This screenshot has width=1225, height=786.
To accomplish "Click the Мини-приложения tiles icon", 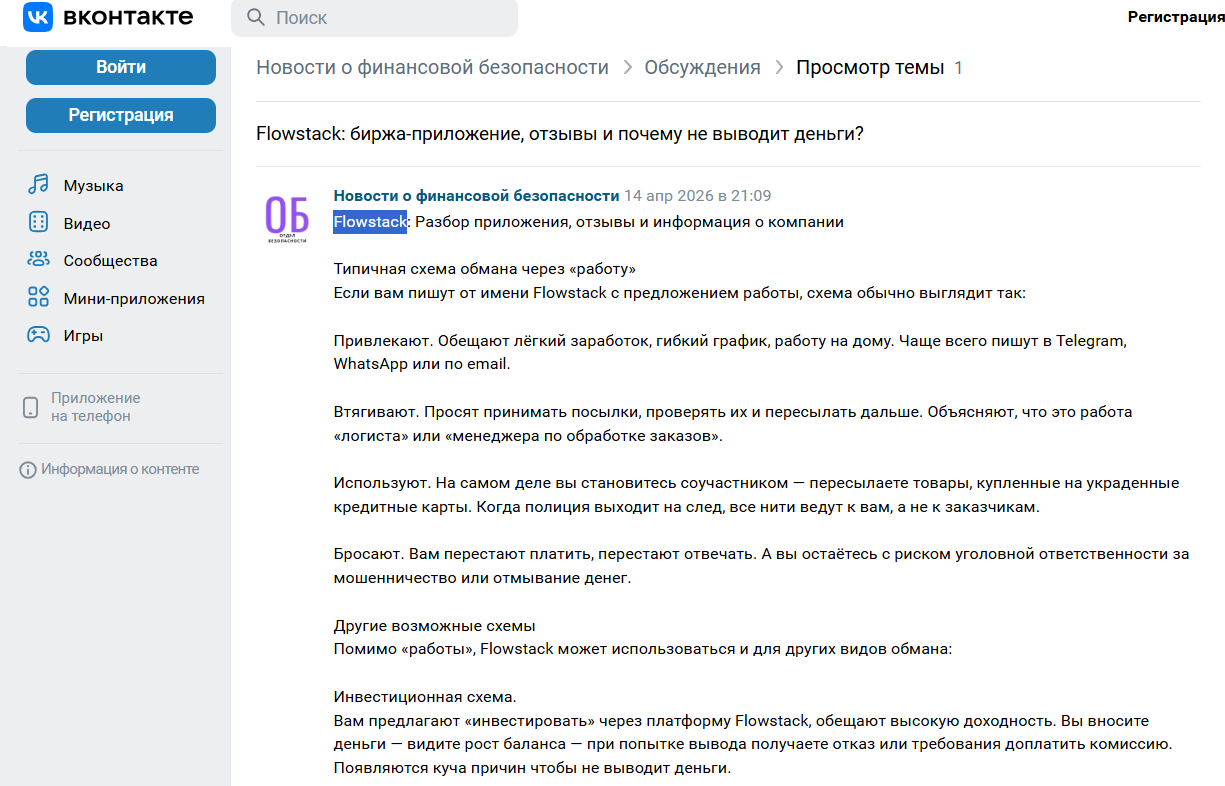I will point(38,298).
